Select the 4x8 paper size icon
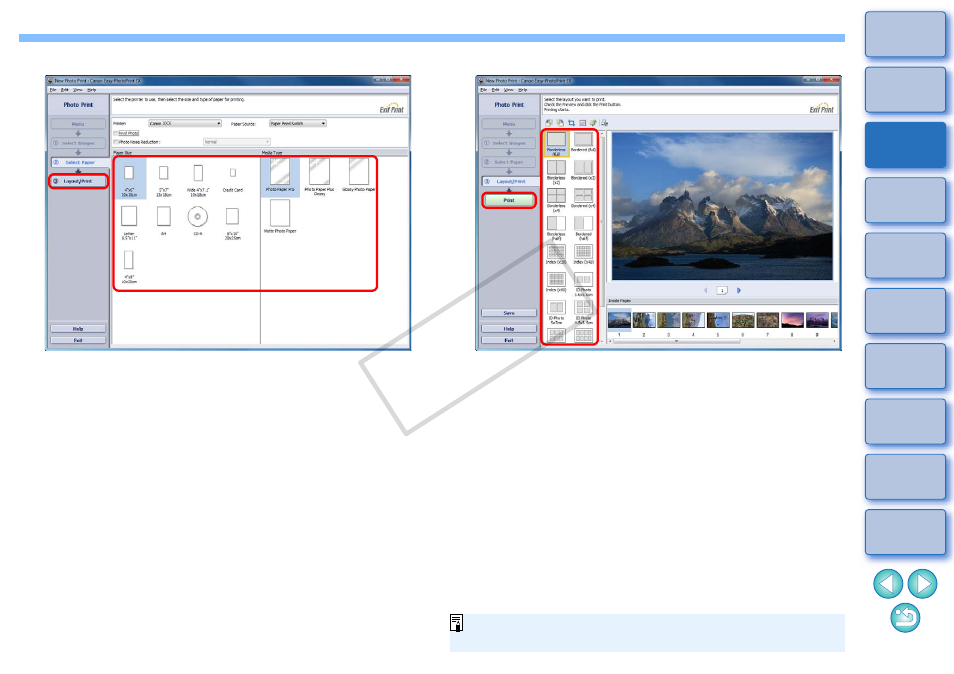The height and width of the screenshot is (674, 954). [129, 260]
